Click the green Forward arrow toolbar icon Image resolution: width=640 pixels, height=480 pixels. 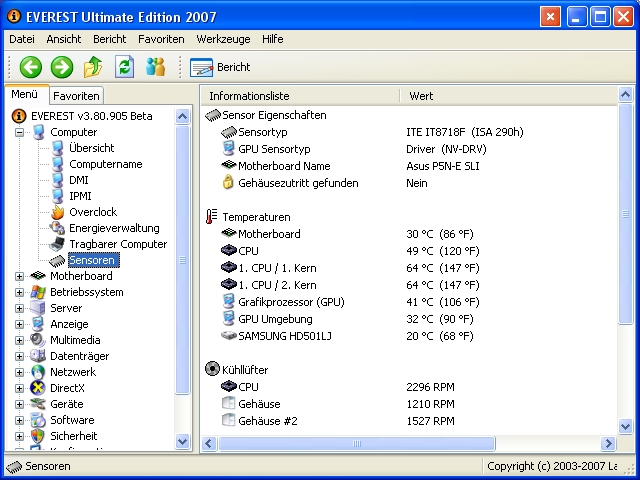pyautogui.click(x=62, y=67)
